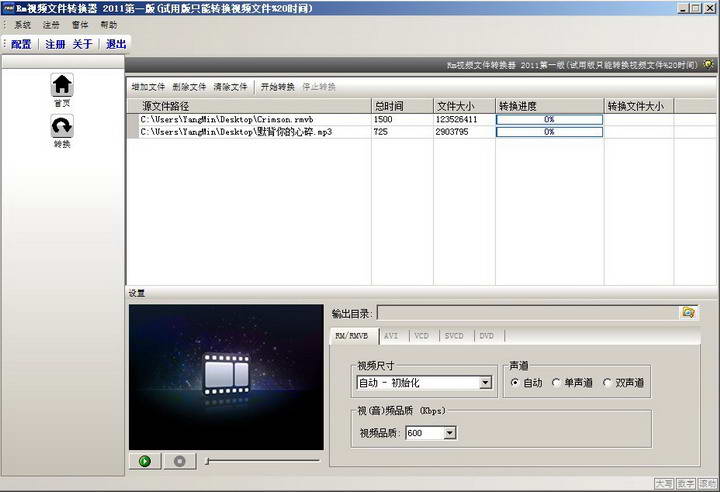The image size is (720, 492).
Task: Click 删除文件 to delete file
Action: (189, 87)
